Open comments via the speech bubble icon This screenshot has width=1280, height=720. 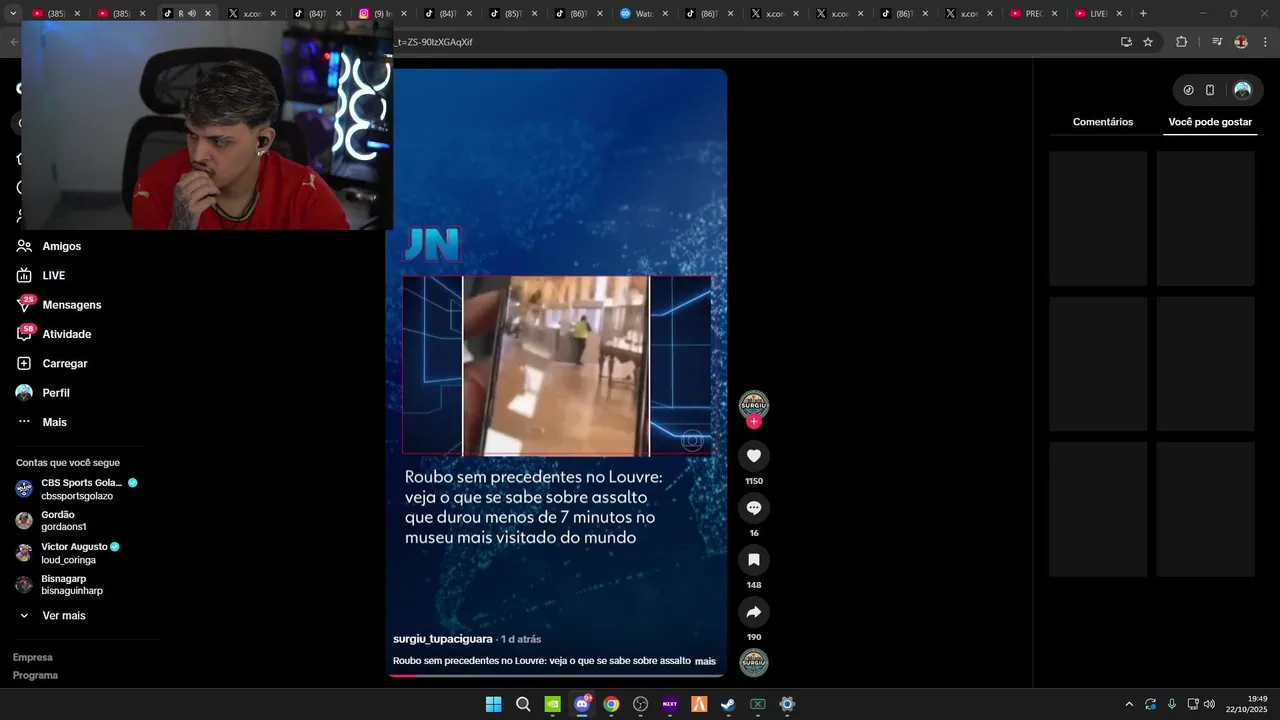[754, 508]
